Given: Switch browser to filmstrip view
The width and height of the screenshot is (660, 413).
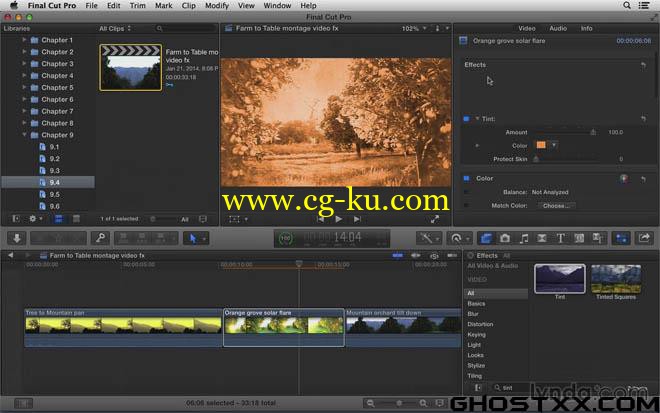Looking at the screenshot, I should [x=59, y=219].
